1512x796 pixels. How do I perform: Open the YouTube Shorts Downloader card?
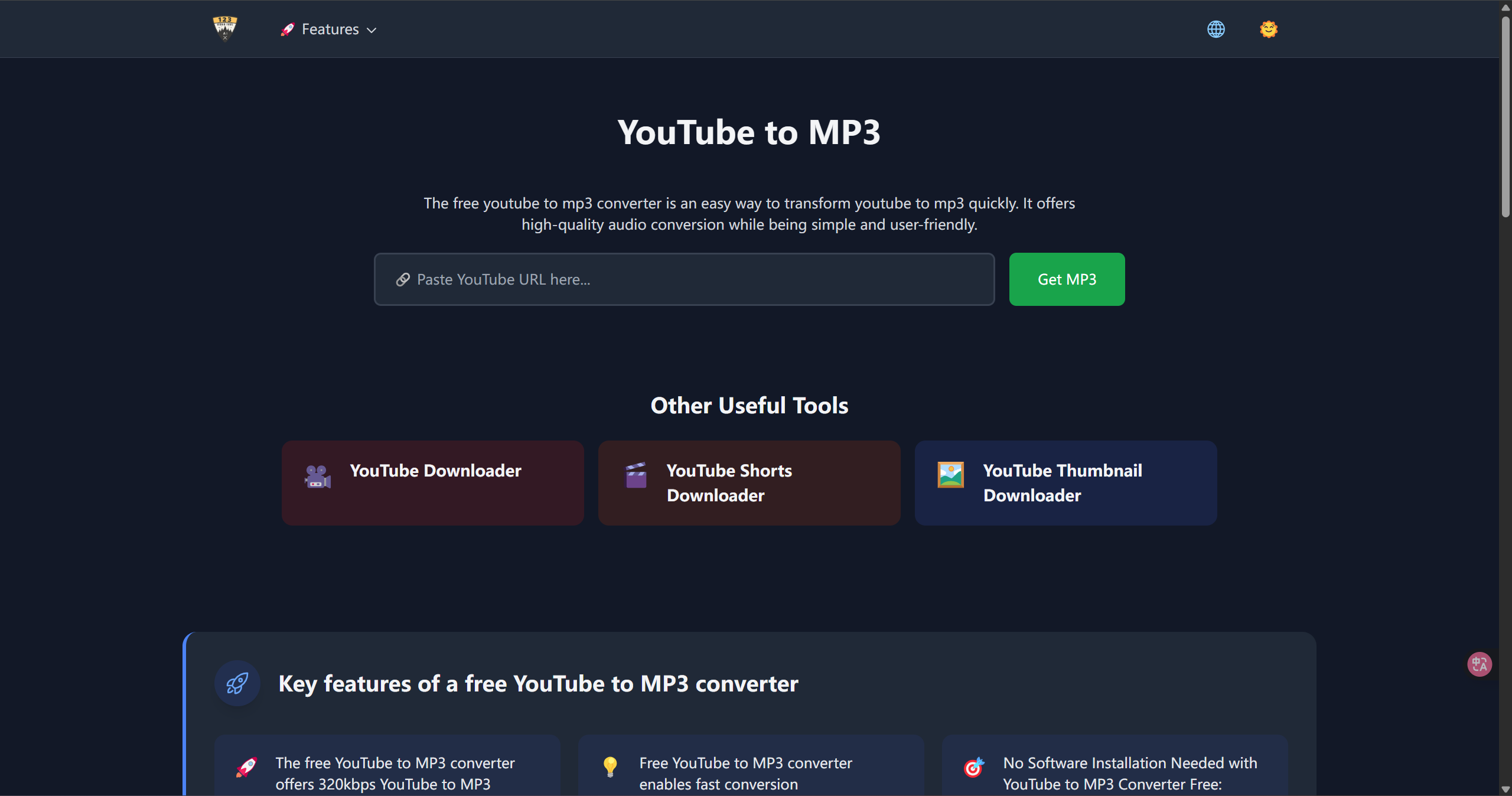click(x=750, y=483)
